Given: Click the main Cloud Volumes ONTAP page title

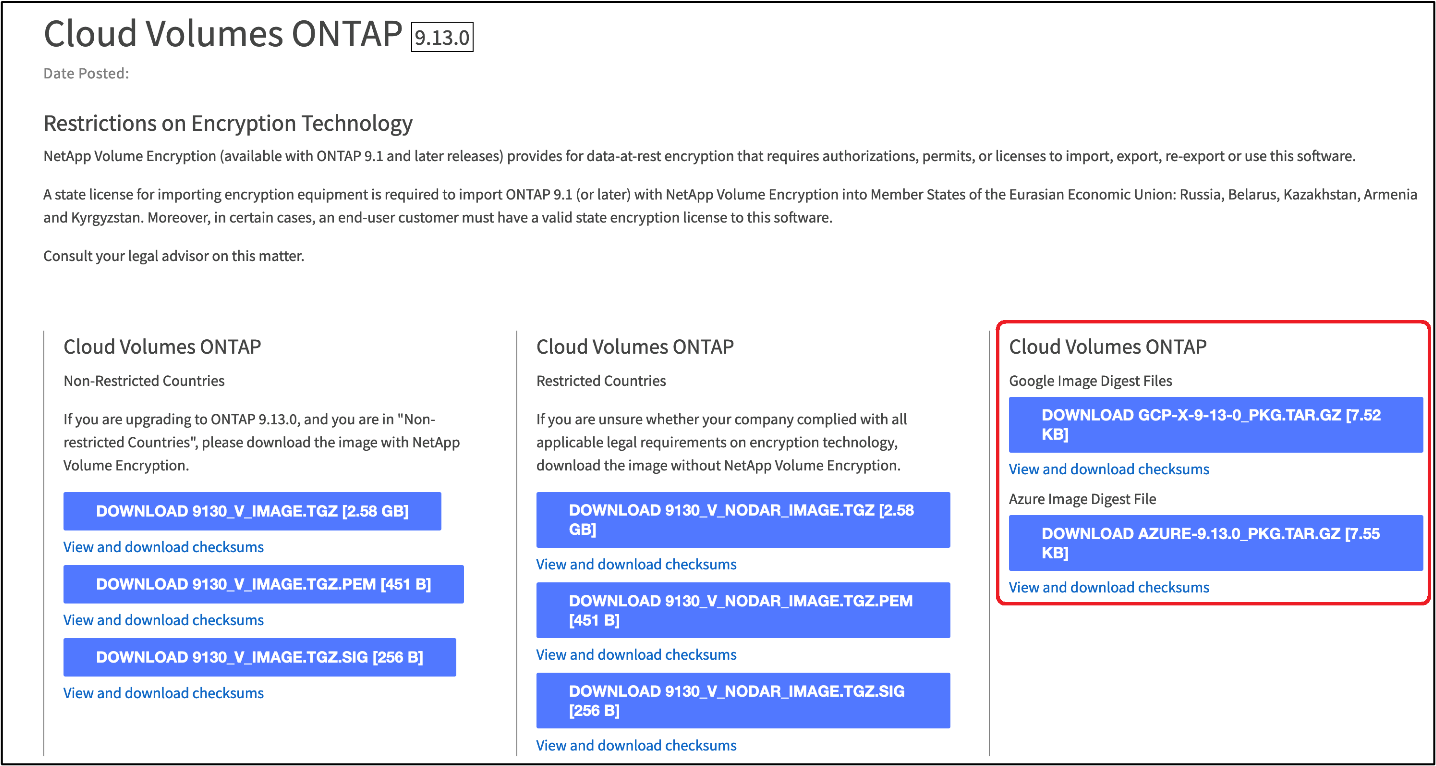Looking at the screenshot, I should click(223, 34).
